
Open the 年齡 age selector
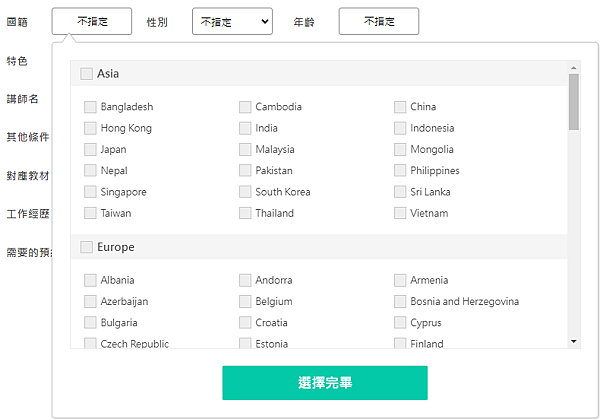coord(378,21)
